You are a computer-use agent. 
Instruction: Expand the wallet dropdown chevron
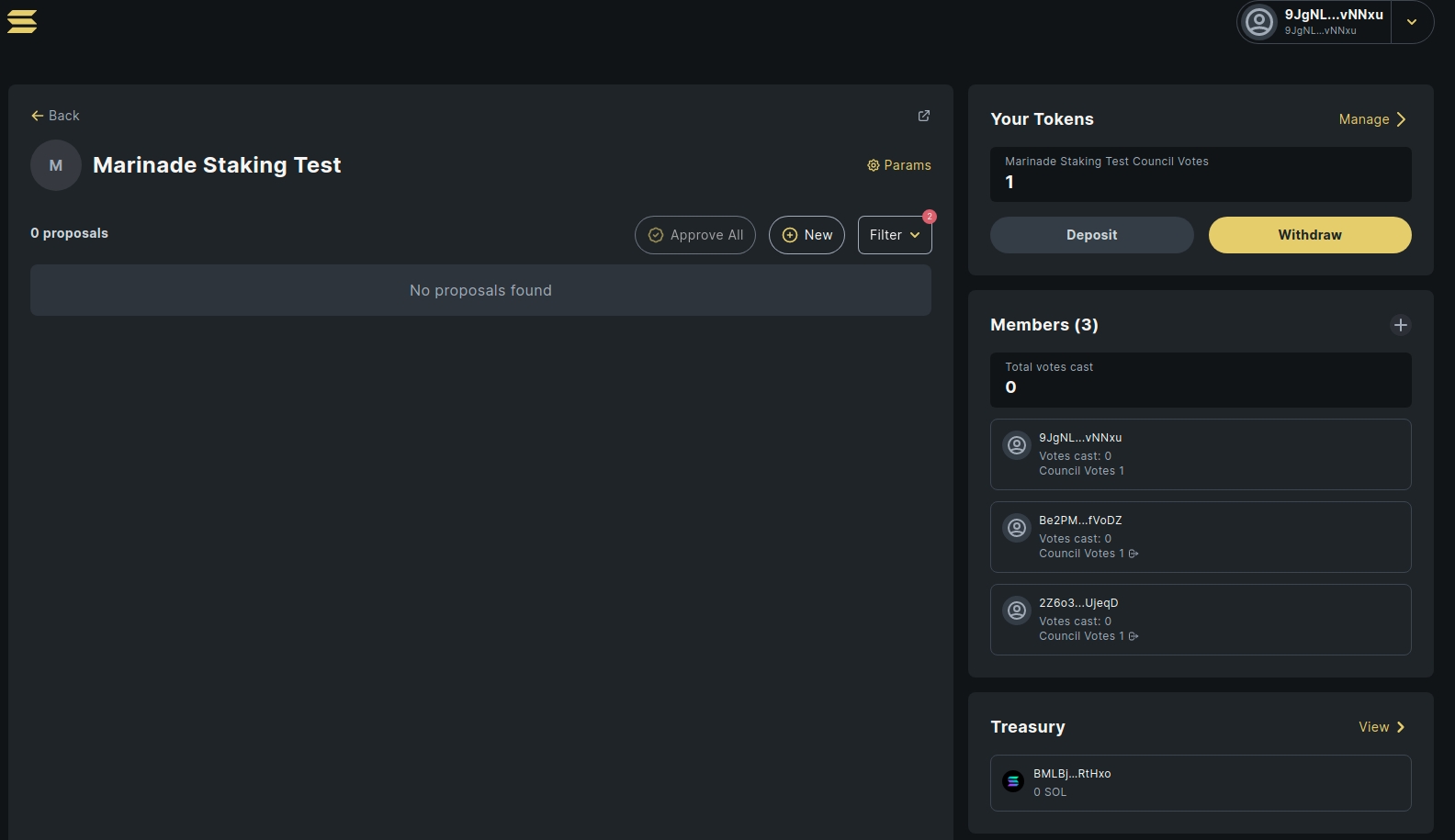[x=1412, y=22]
